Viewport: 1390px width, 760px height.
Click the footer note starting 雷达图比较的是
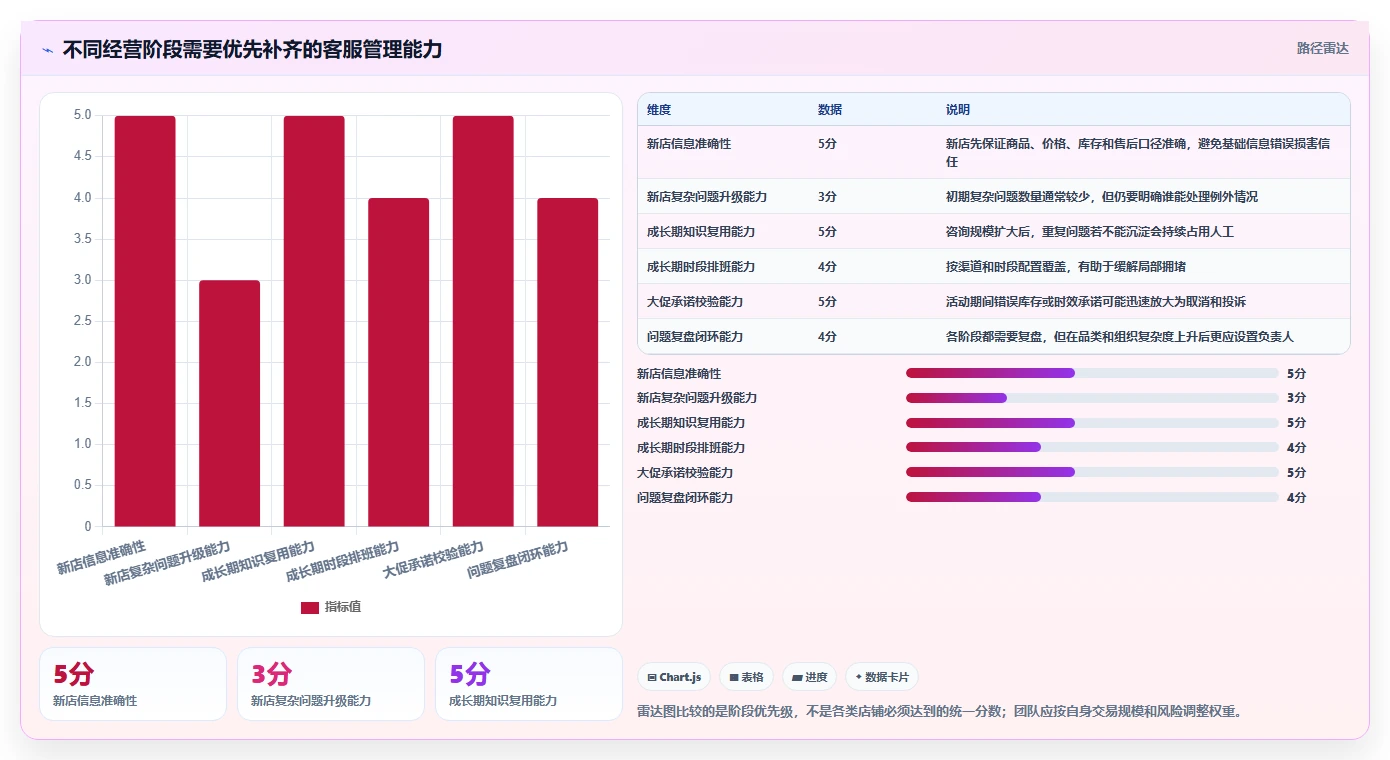click(x=939, y=712)
